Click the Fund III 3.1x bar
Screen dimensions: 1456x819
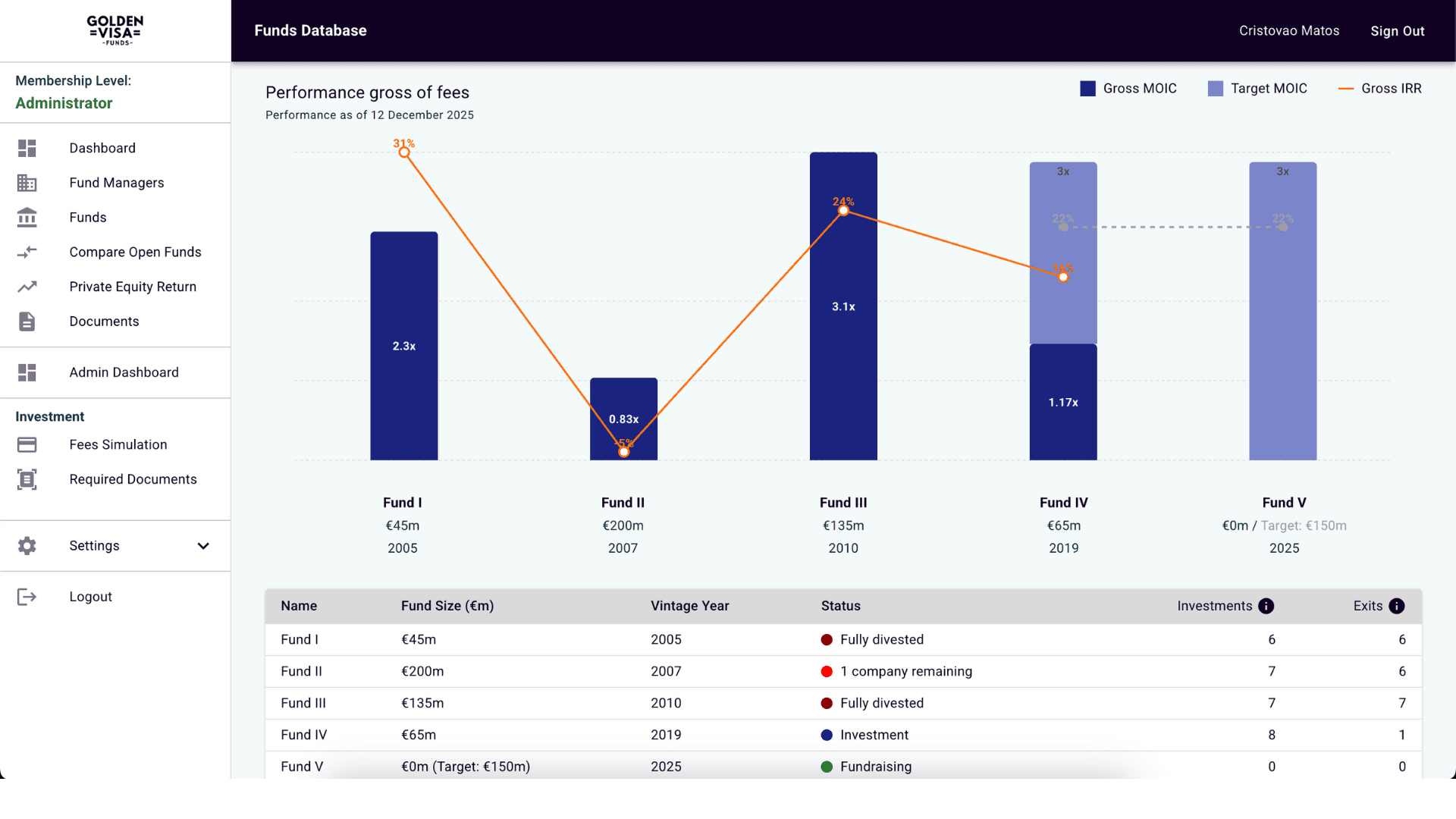click(843, 306)
